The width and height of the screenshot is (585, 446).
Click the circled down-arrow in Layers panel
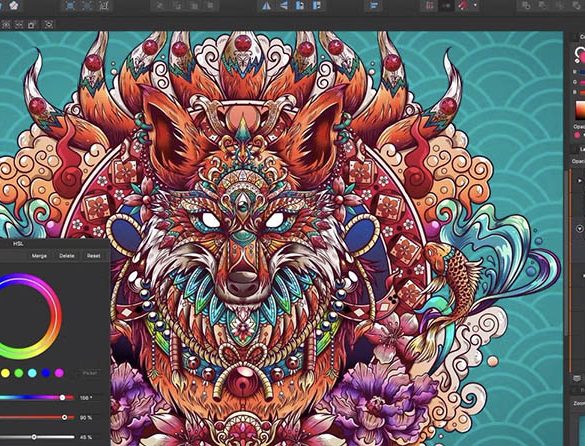[x=580, y=228]
